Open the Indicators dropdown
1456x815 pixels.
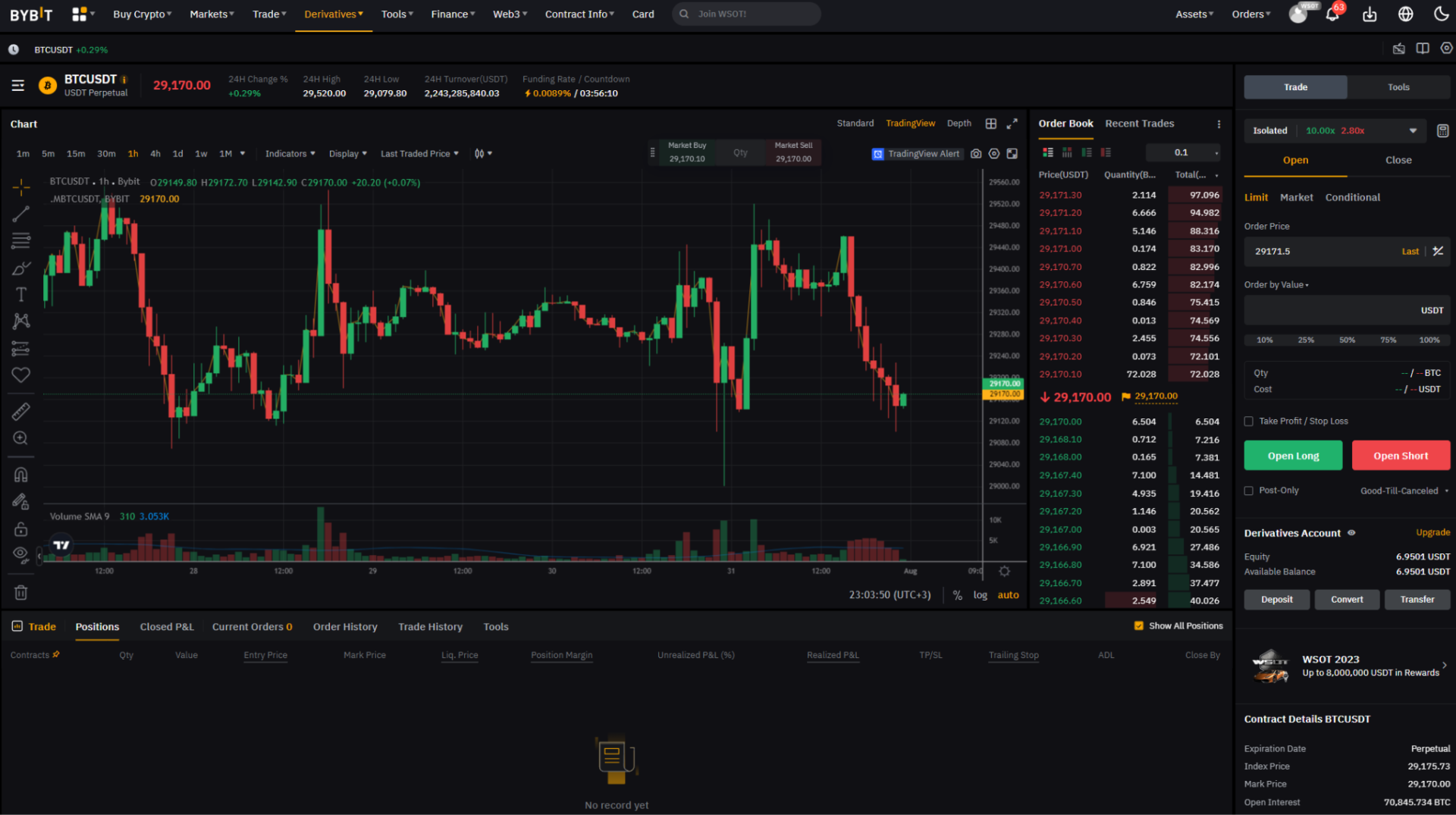(x=290, y=153)
